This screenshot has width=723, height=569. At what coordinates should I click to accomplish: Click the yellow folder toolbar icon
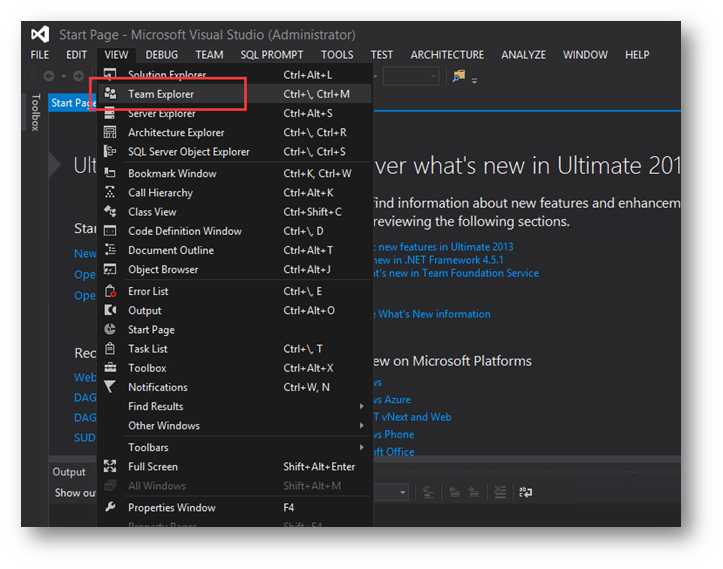point(458,76)
